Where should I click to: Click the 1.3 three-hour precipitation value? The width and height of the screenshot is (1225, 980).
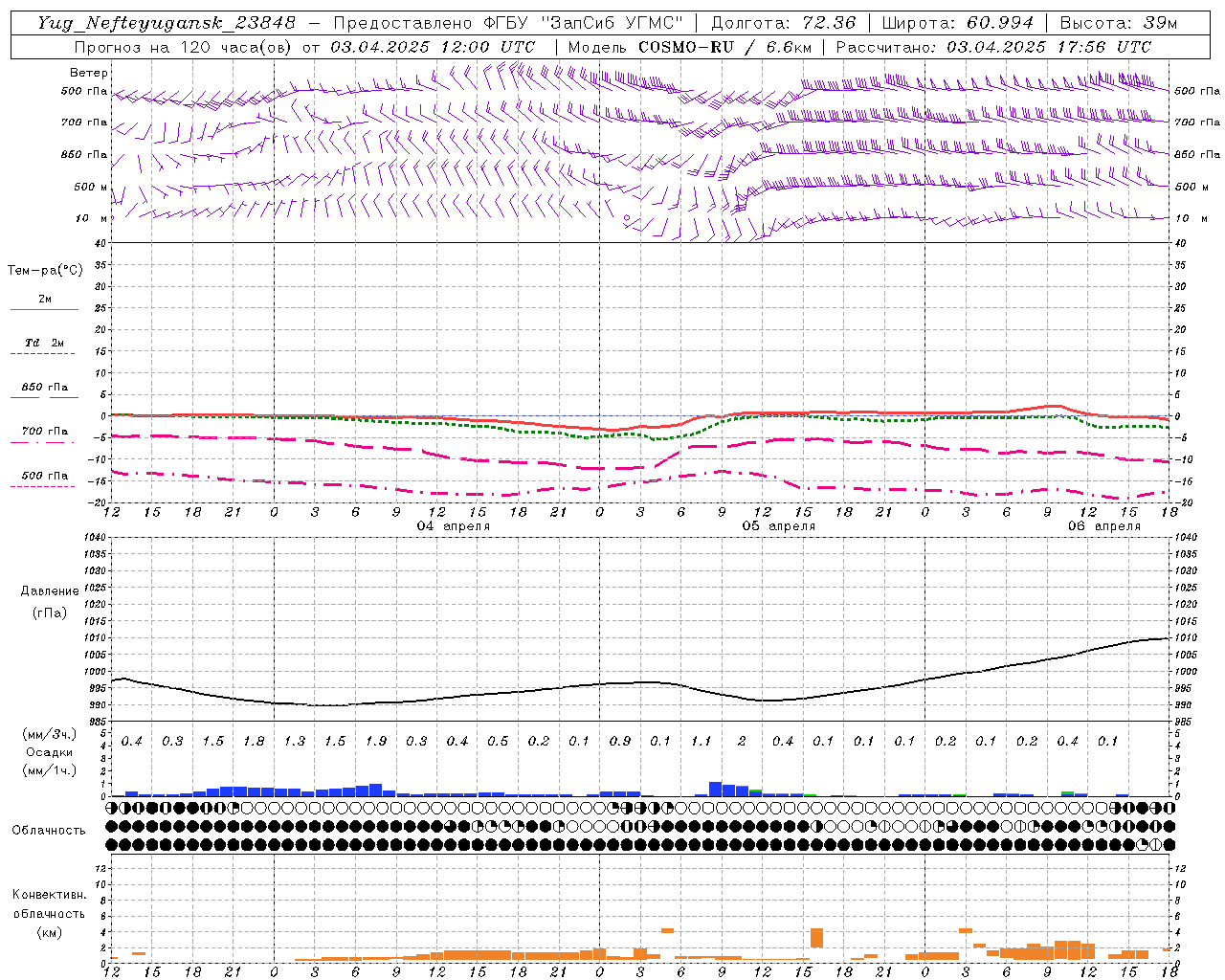tap(295, 742)
